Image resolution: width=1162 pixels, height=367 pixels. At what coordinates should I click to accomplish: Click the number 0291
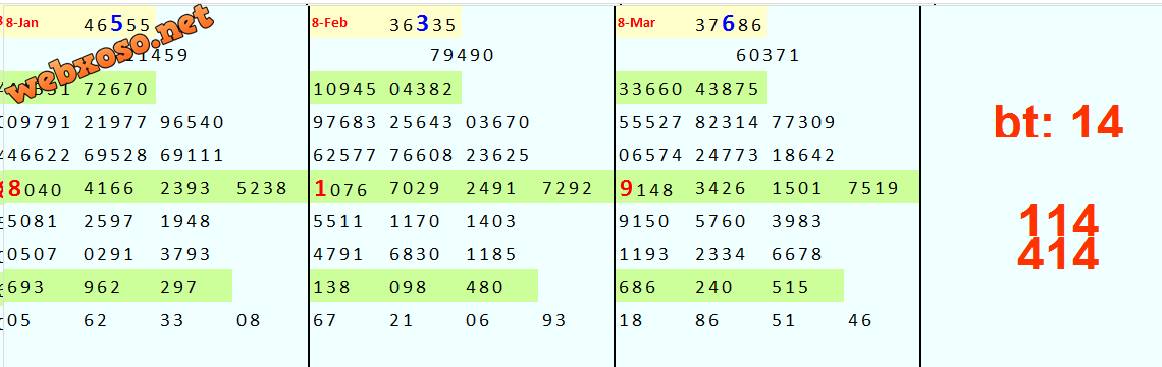pos(110,254)
